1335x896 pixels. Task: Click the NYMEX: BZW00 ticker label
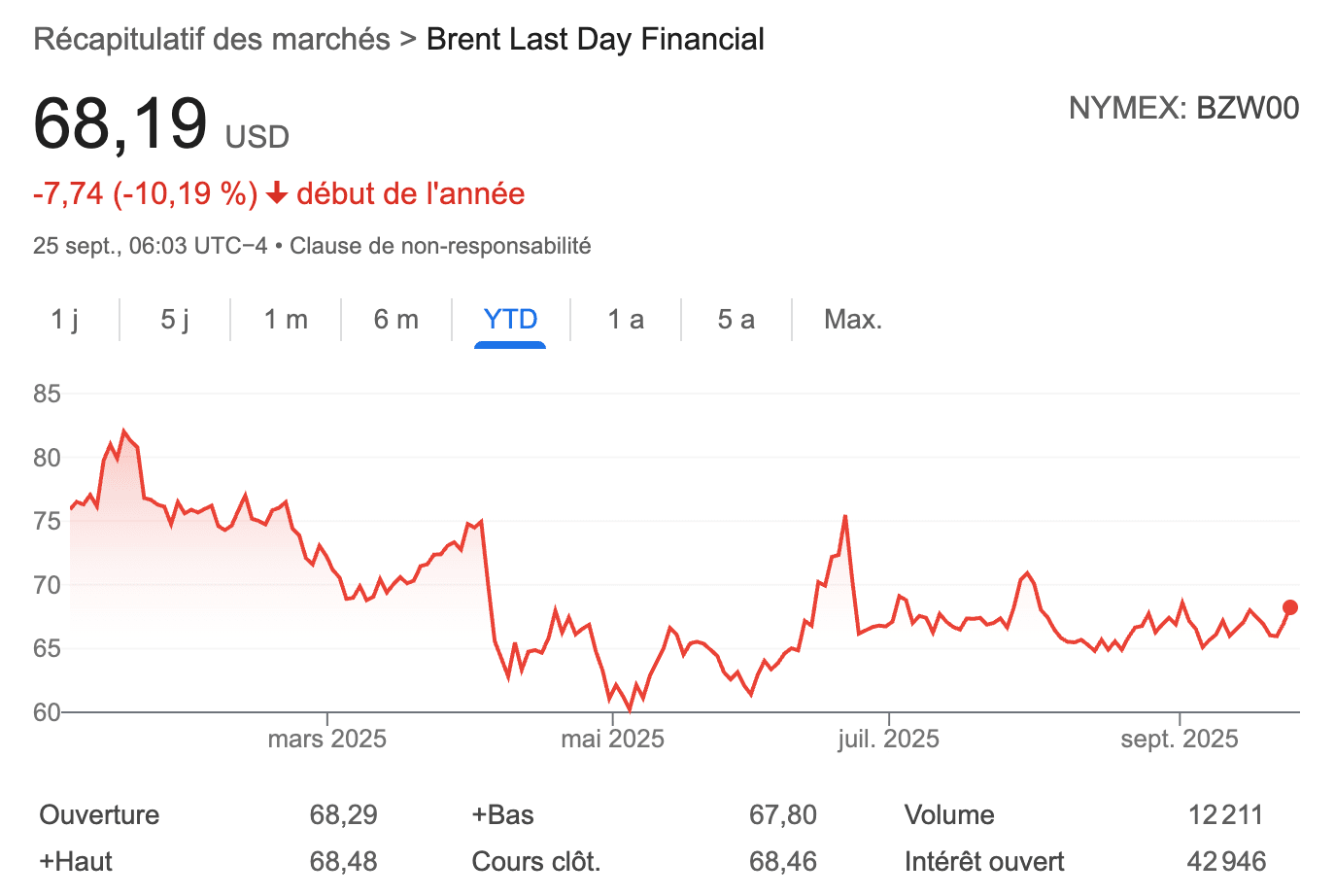1183,108
